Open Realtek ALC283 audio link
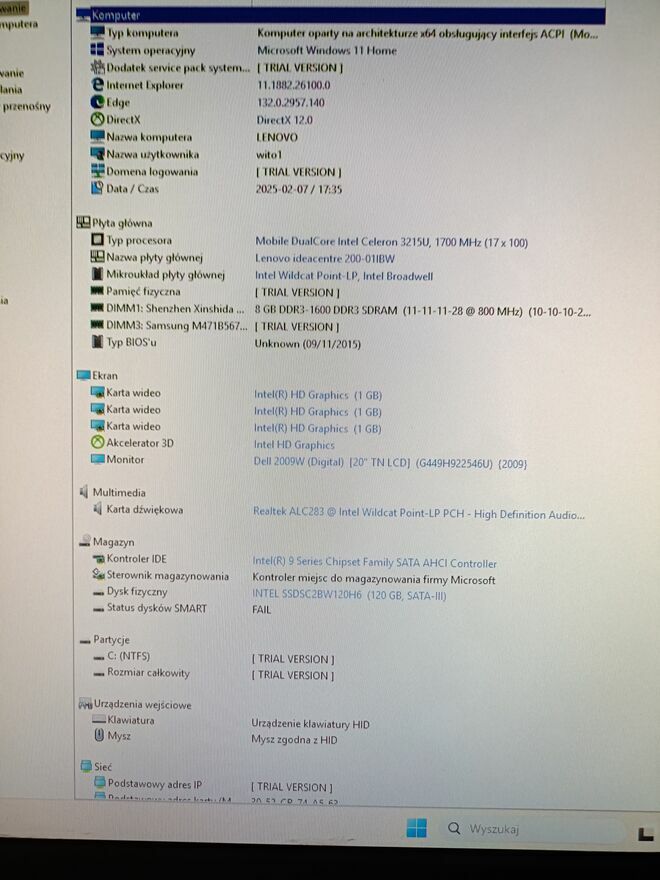 tap(419, 513)
